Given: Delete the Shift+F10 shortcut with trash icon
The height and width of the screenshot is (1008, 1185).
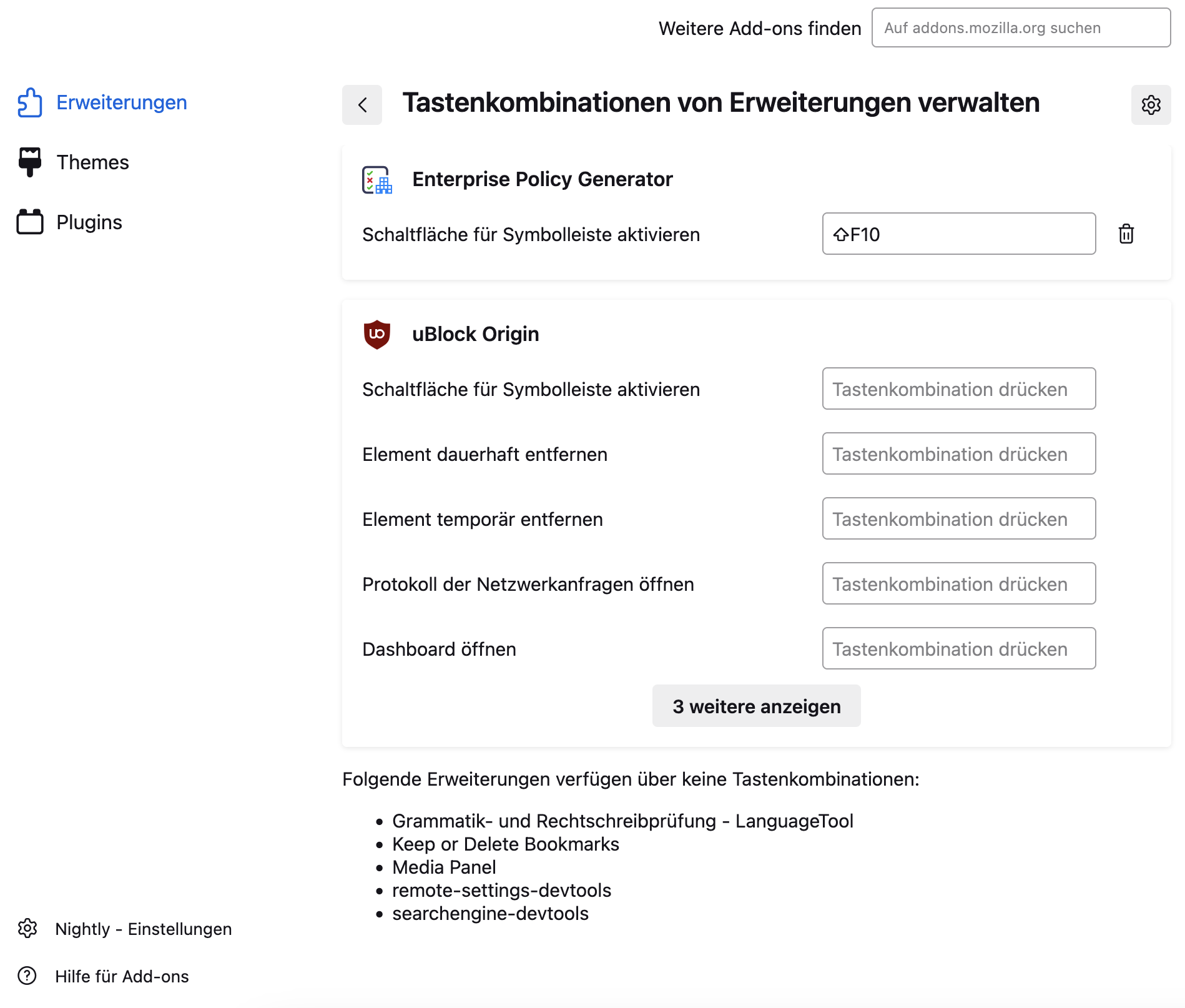Looking at the screenshot, I should 1126,234.
